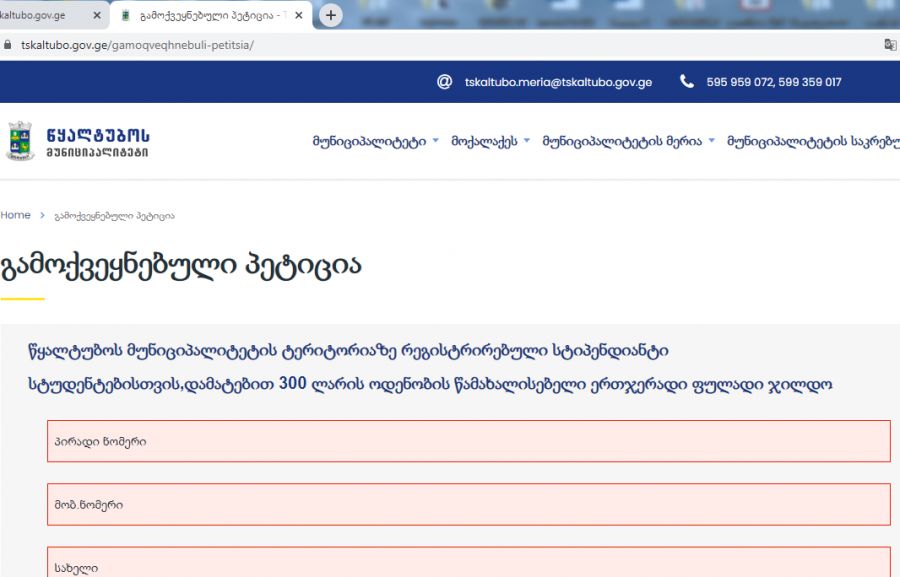Image resolution: width=900 pixels, height=577 pixels.
Task: Click the Google Translate icon in the address bar
Action: tap(890, 45)
